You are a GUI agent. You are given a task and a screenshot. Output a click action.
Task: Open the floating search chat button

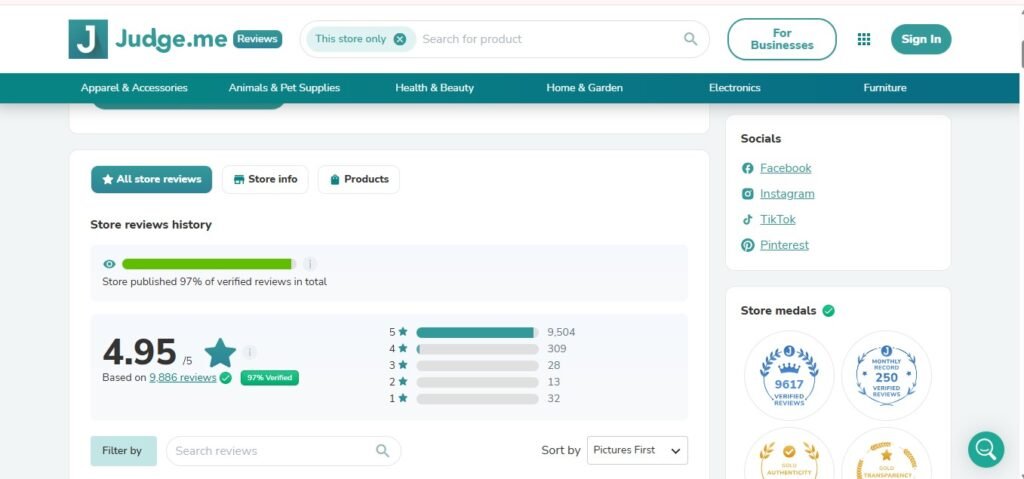tap(985, 449)
